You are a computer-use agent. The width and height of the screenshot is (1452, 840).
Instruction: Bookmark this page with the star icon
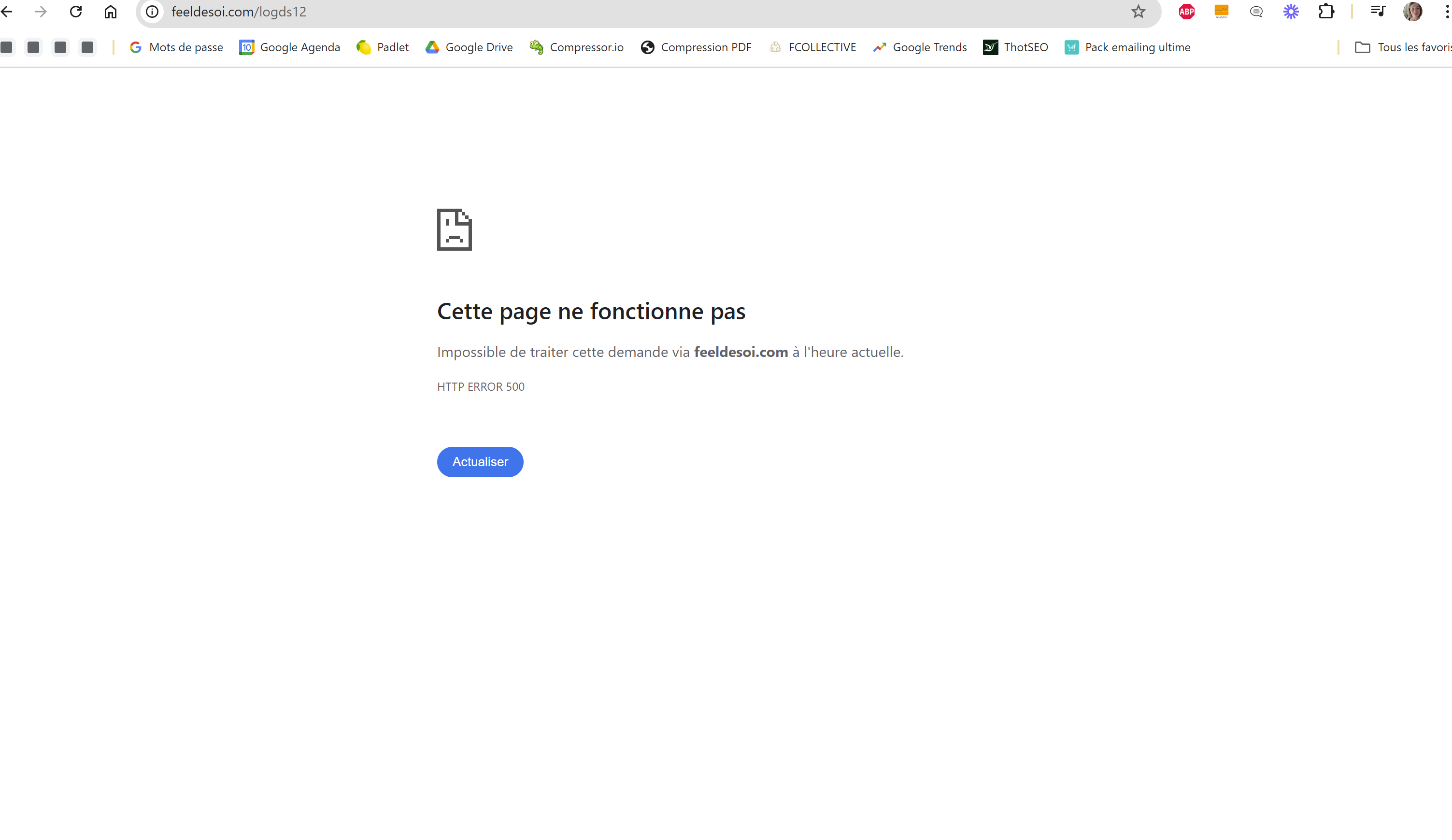(x=1138, y=12)
